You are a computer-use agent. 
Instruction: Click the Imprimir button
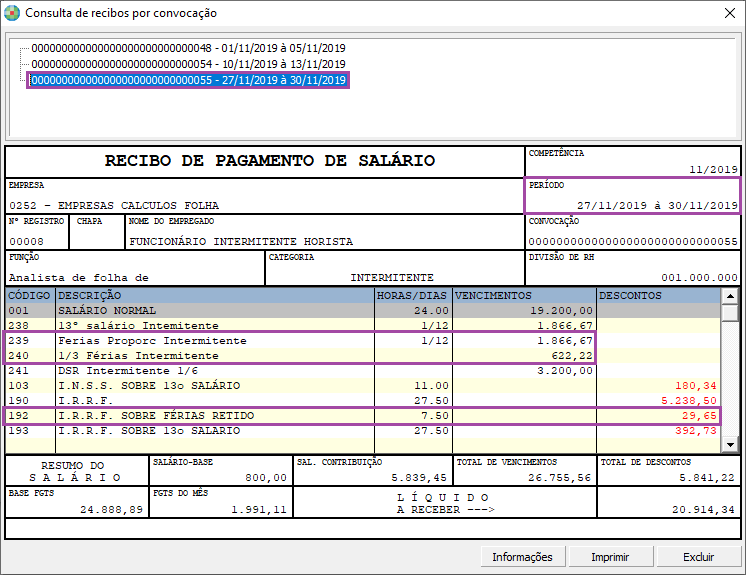(610, 557)
